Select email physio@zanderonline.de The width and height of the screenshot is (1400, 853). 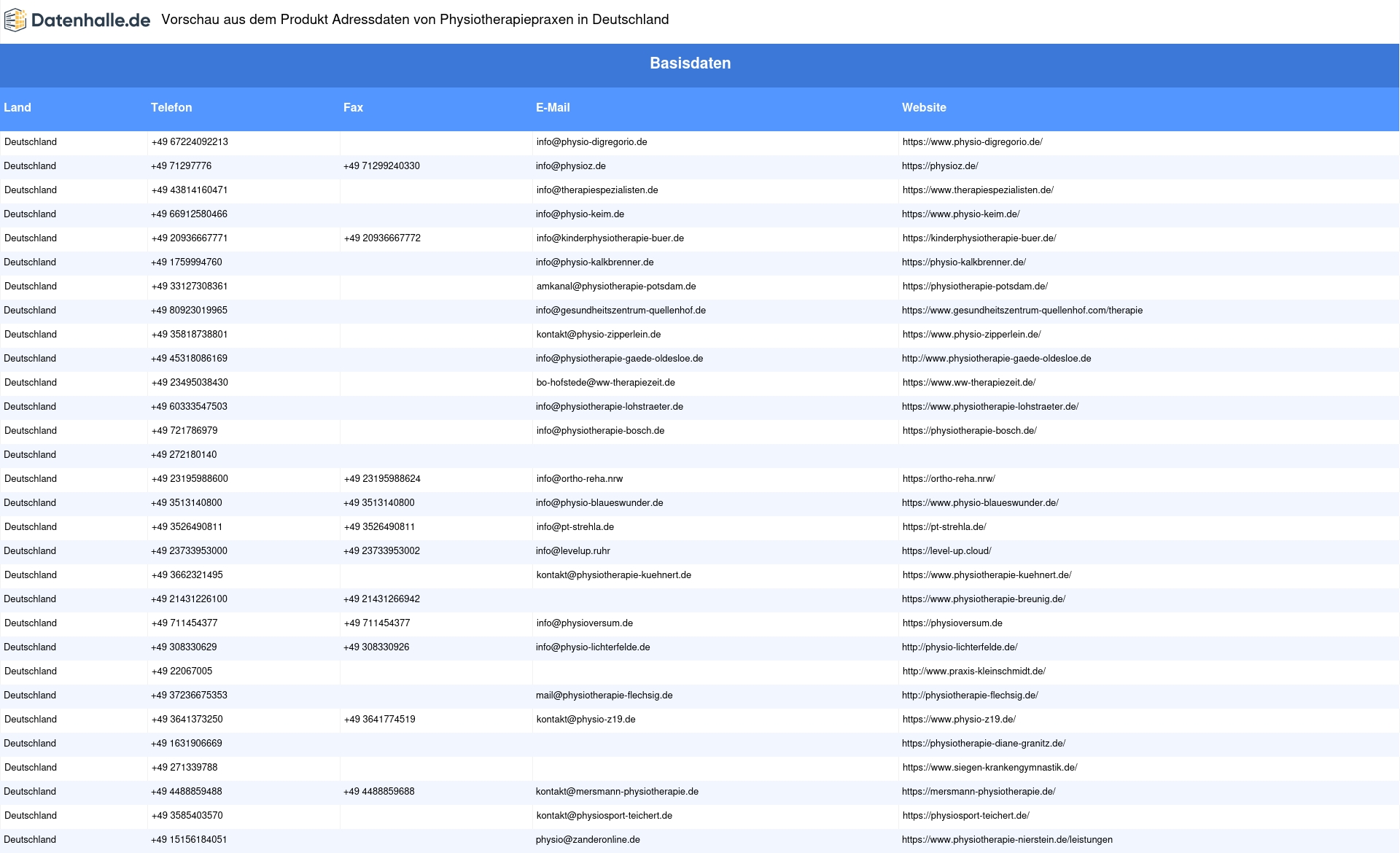coord(588,840)
